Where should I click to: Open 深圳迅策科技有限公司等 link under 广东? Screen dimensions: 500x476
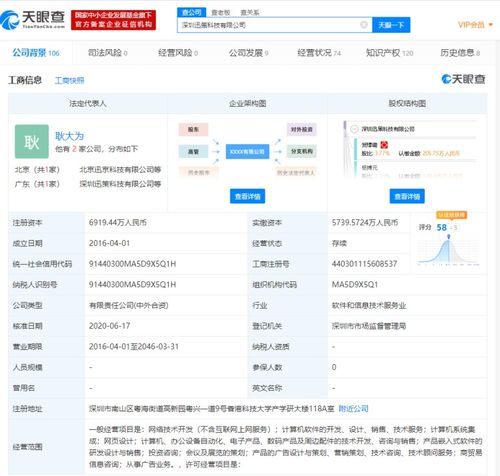(x=120, y=184)
